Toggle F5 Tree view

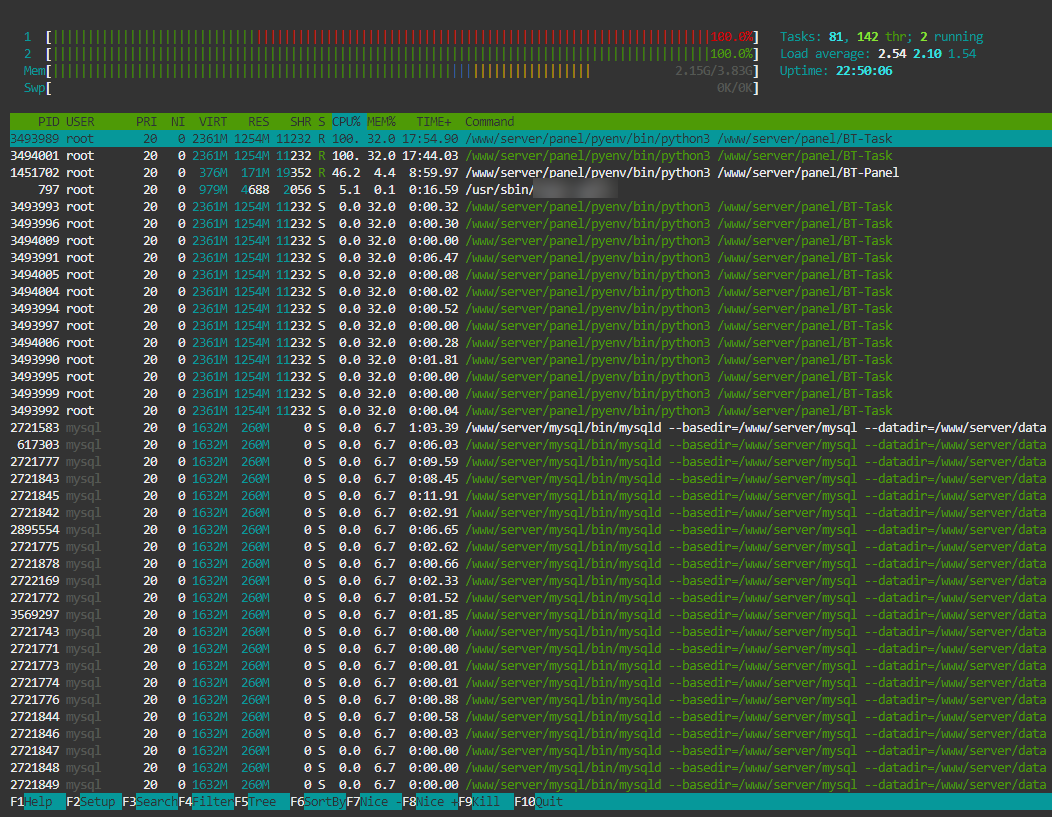pos(262,802)
